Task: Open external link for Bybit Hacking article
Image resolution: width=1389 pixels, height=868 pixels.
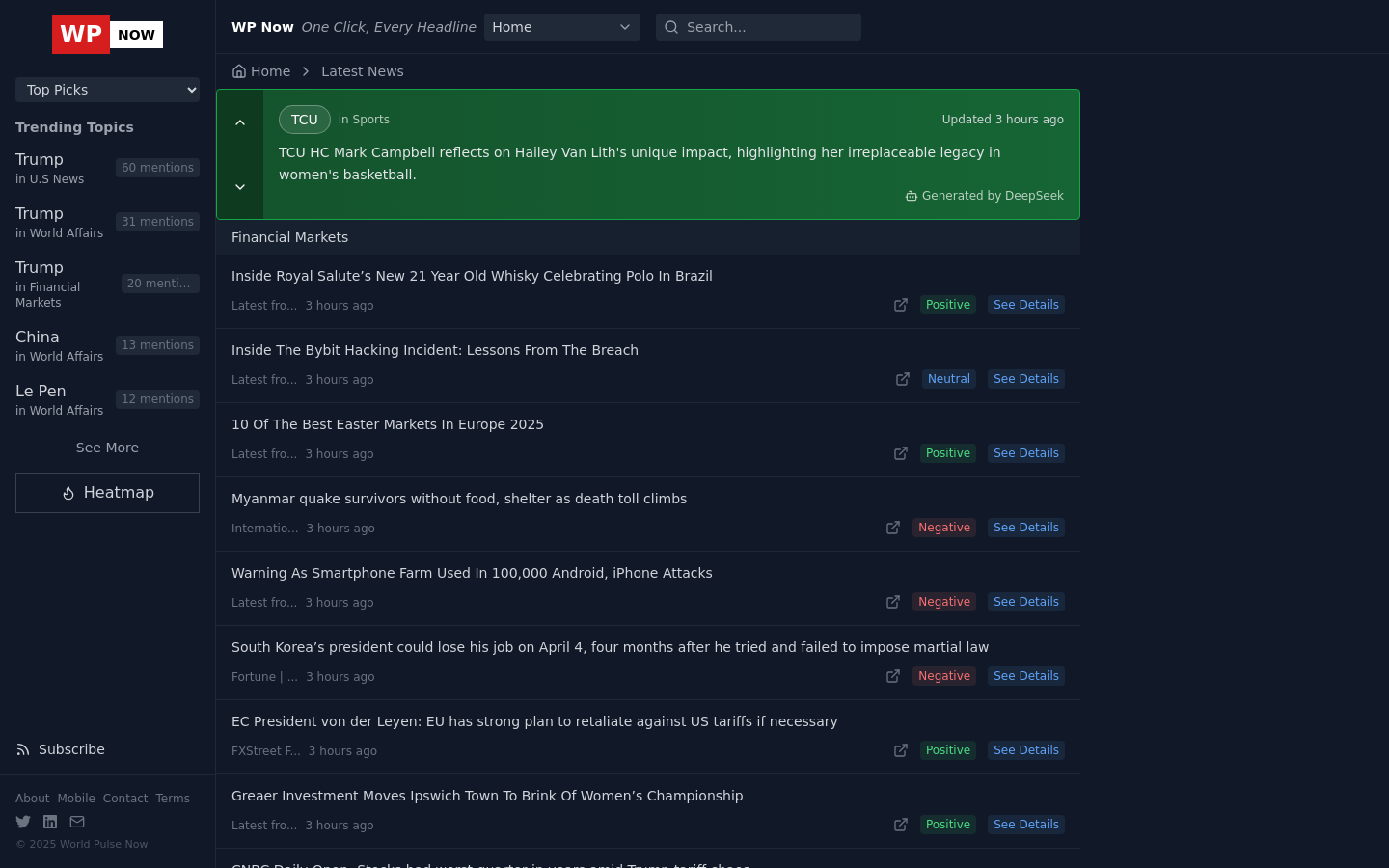Action: tap(903, 379)
